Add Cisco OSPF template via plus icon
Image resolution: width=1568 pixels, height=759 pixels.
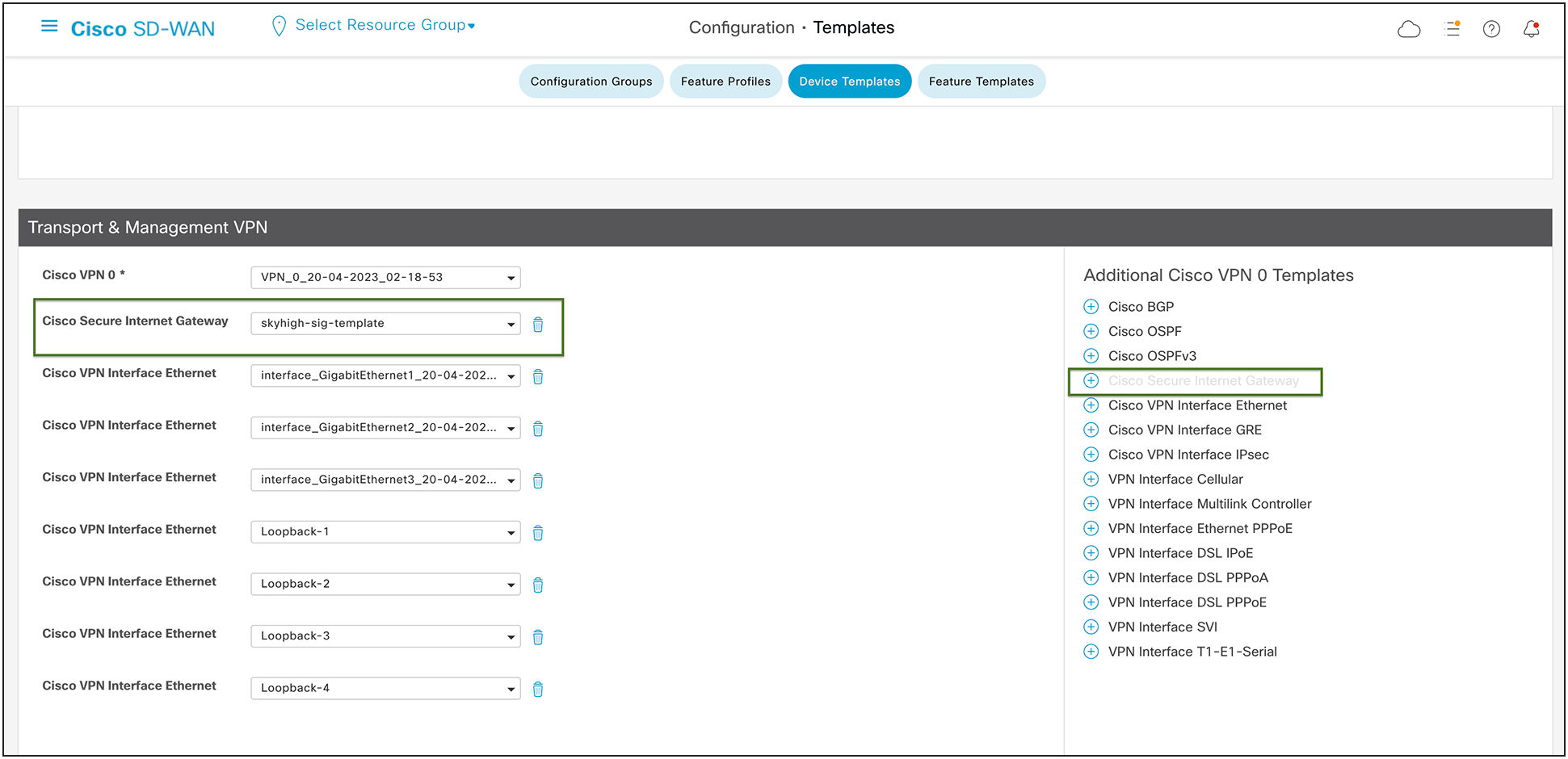pyautogui.click(x=1091, y=331)
